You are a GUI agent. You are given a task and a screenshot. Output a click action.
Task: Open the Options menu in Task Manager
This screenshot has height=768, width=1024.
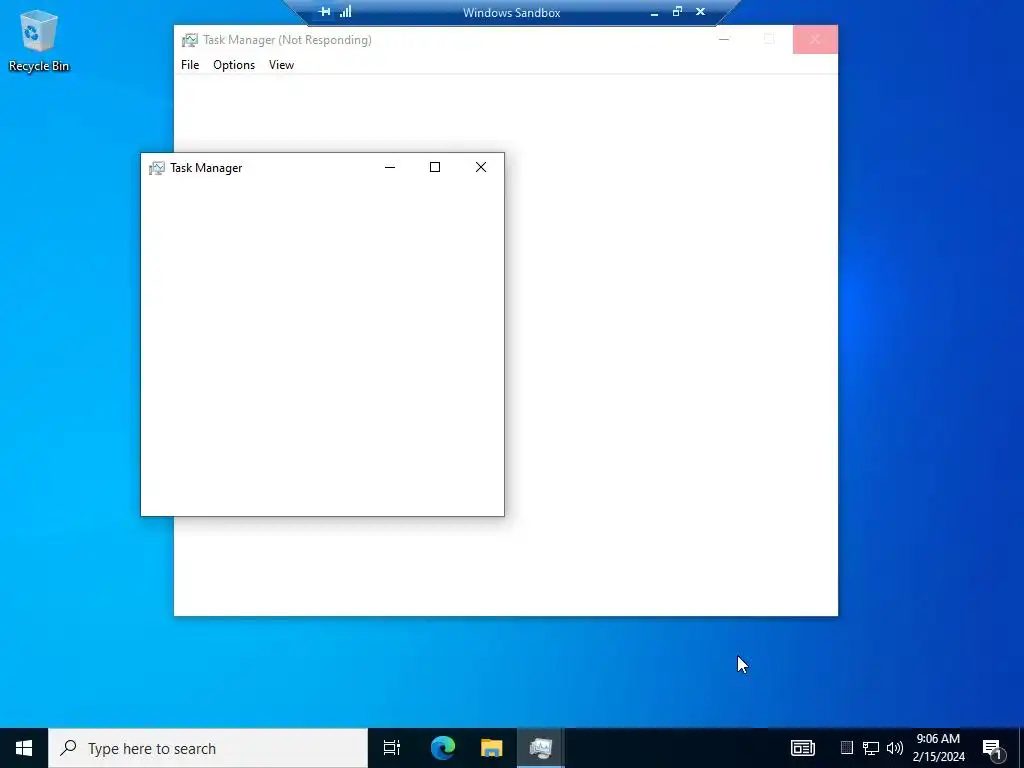[234, 65]
